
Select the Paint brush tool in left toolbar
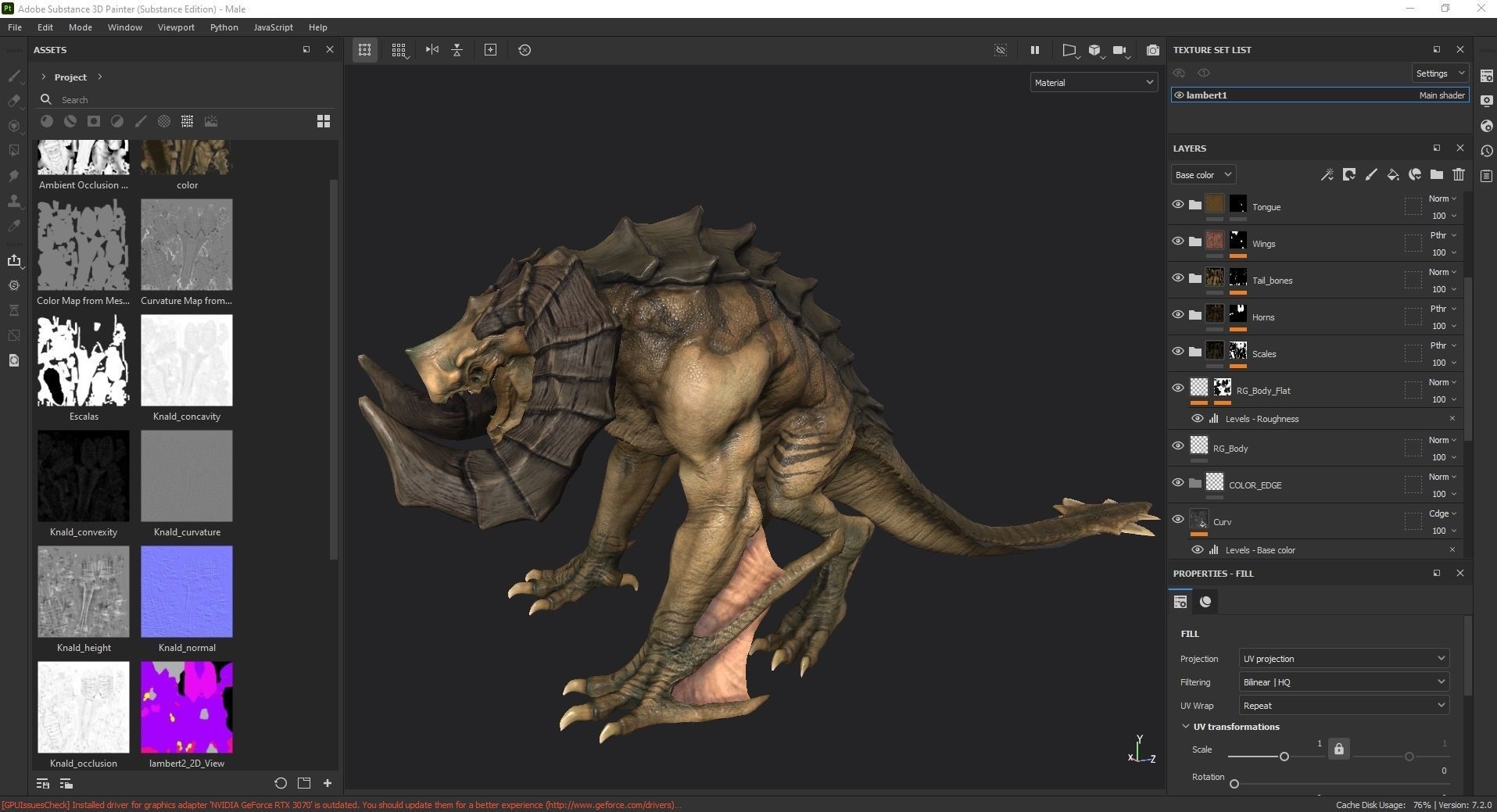click(14, 76)
